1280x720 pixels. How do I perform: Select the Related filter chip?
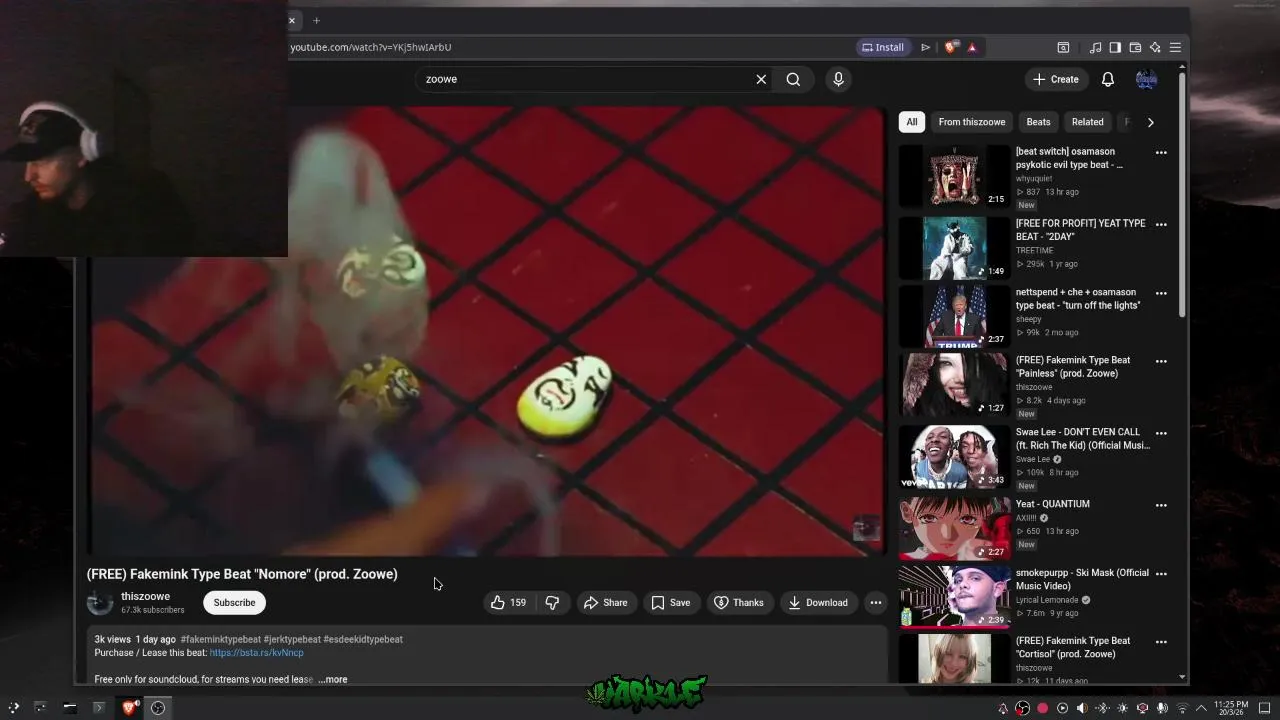click(x=1087, y=122)
